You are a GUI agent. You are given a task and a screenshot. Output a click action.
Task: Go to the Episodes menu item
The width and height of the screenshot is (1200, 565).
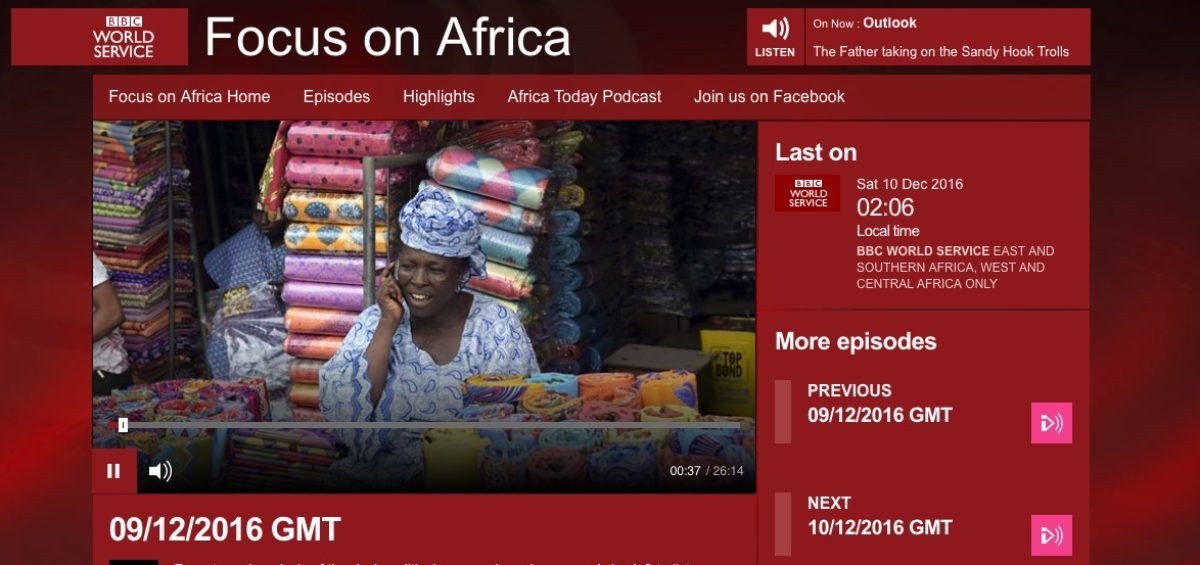coord(336,97)
